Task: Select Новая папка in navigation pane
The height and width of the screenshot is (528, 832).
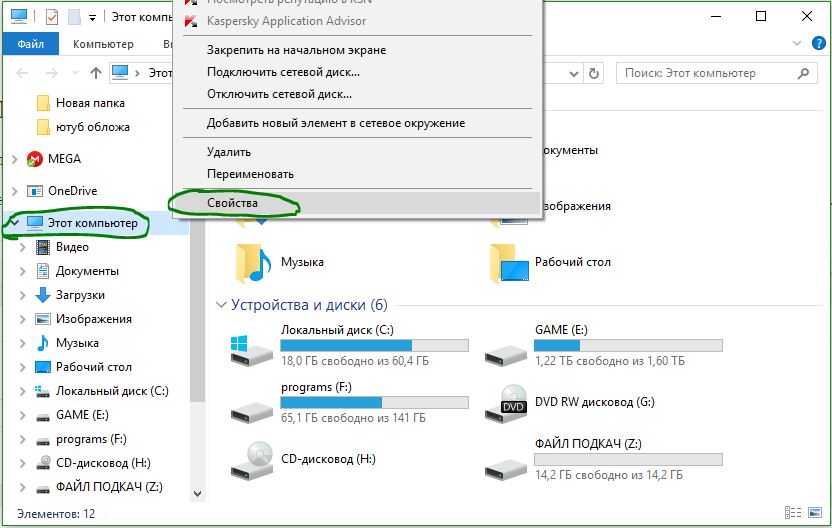Action: (x=90, y=103)
